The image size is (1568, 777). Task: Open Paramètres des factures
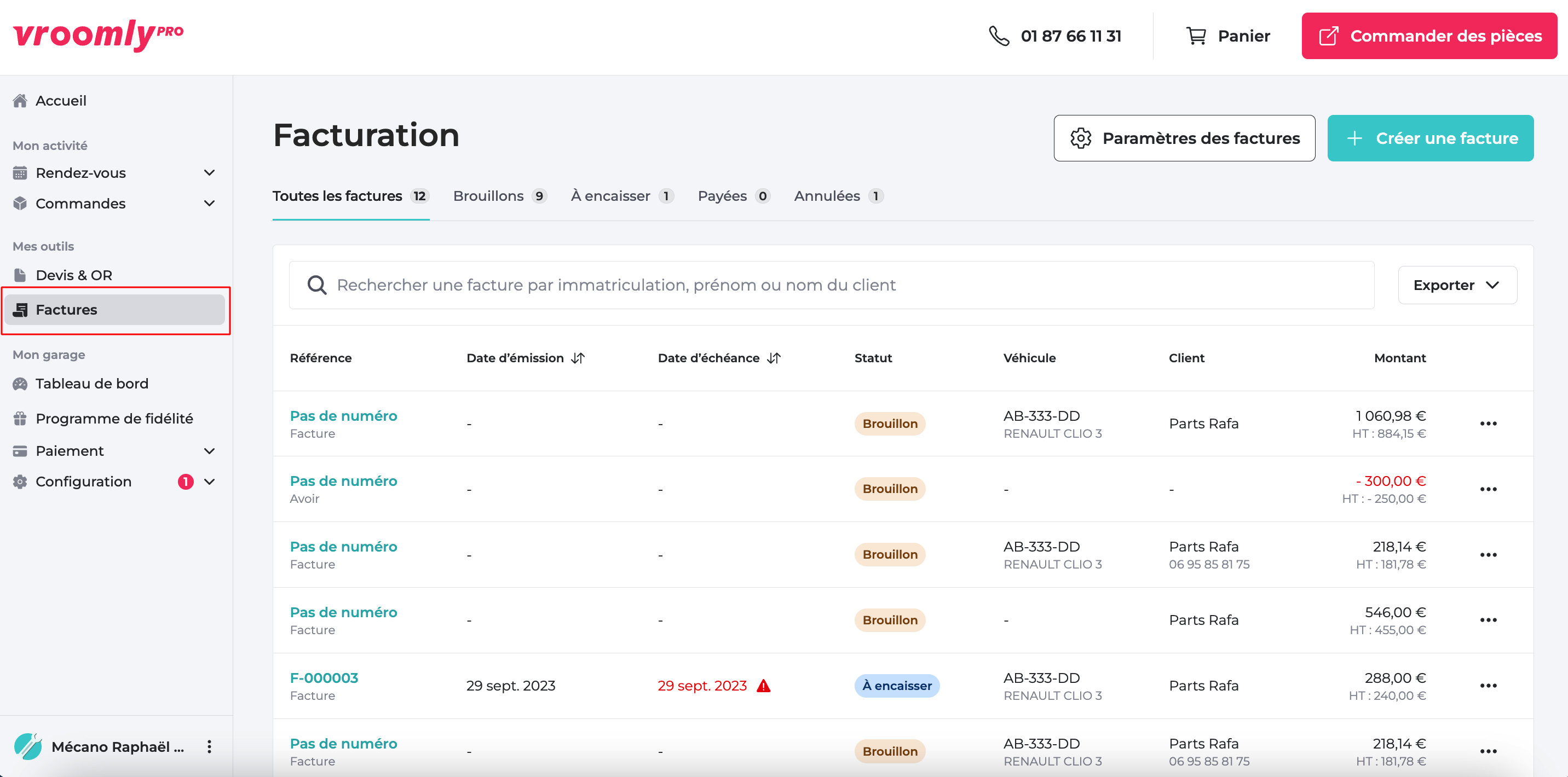tap(1184, 138)
